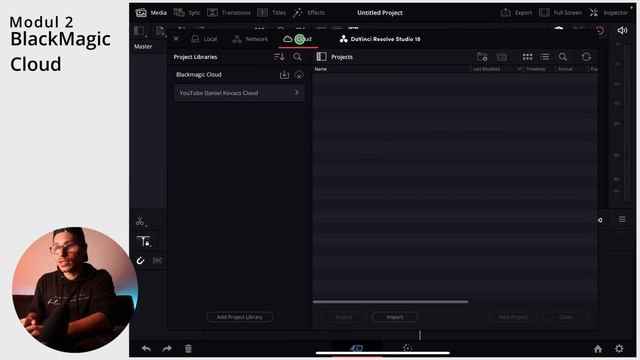Sort the Project Libraries list
The image size is (640, 360).
(279, 57)
